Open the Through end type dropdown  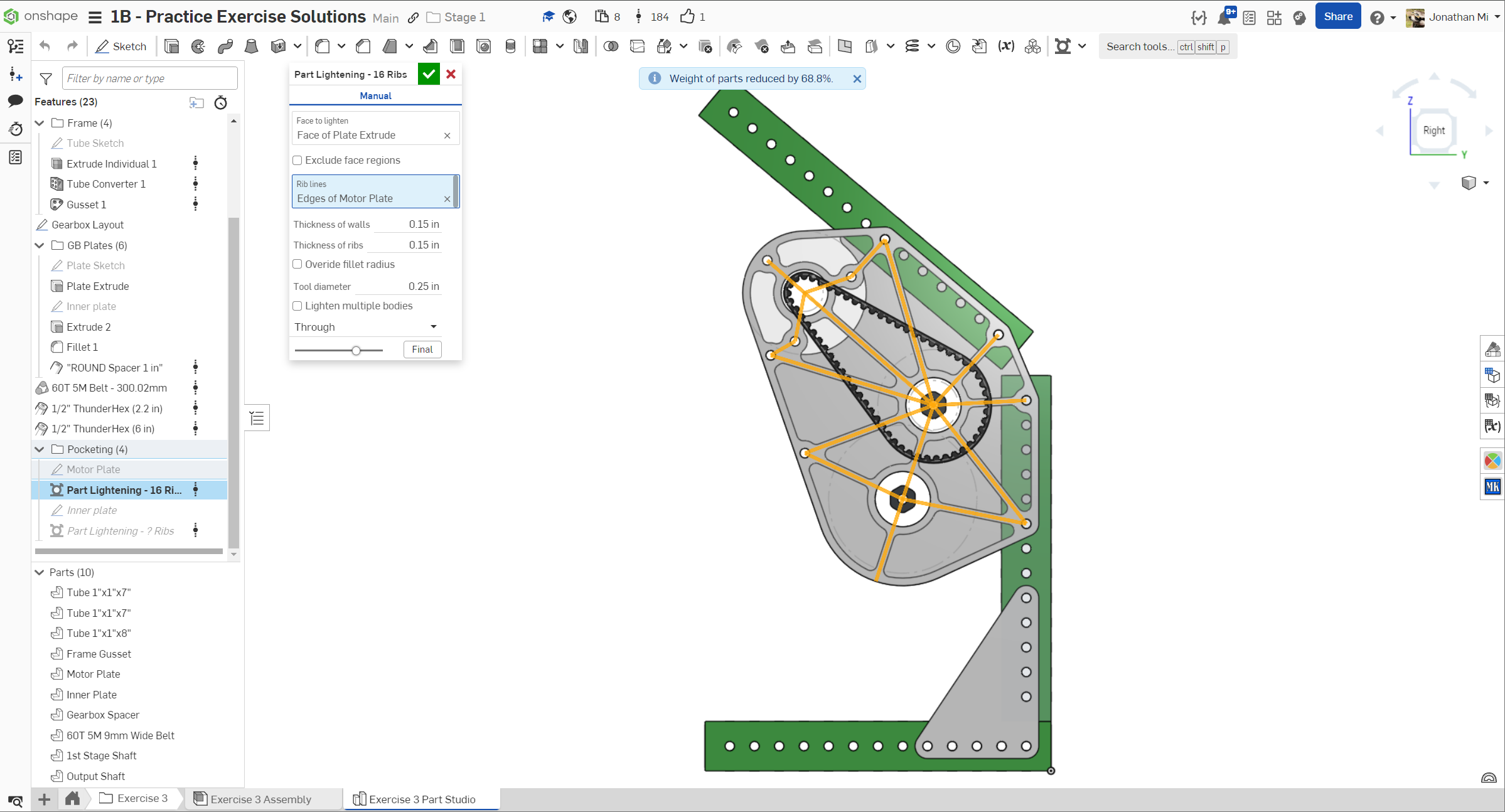coord(366,327)
